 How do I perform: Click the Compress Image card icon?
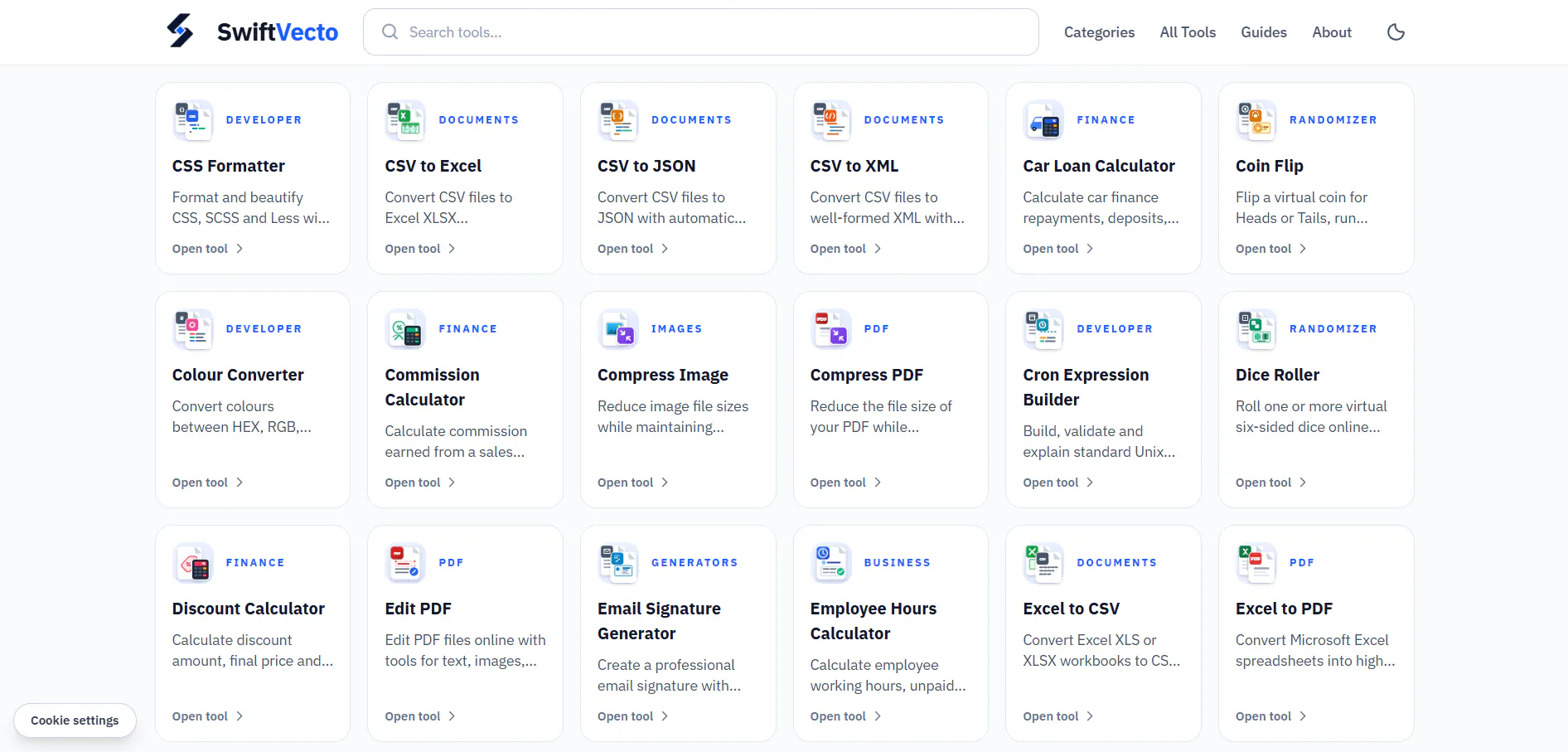coord(618,329)
